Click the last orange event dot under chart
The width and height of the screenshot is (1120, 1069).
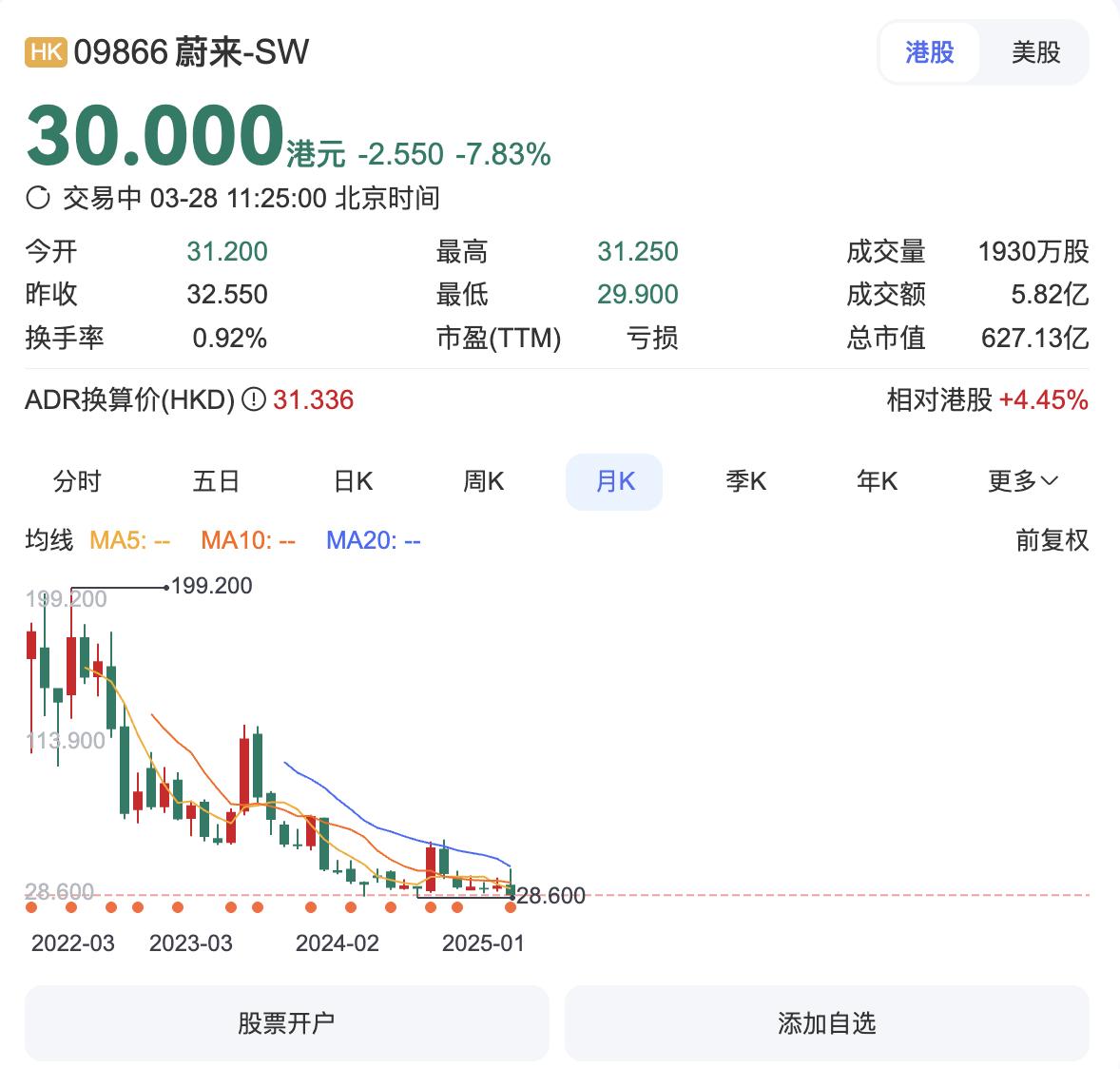coord(510,907)
